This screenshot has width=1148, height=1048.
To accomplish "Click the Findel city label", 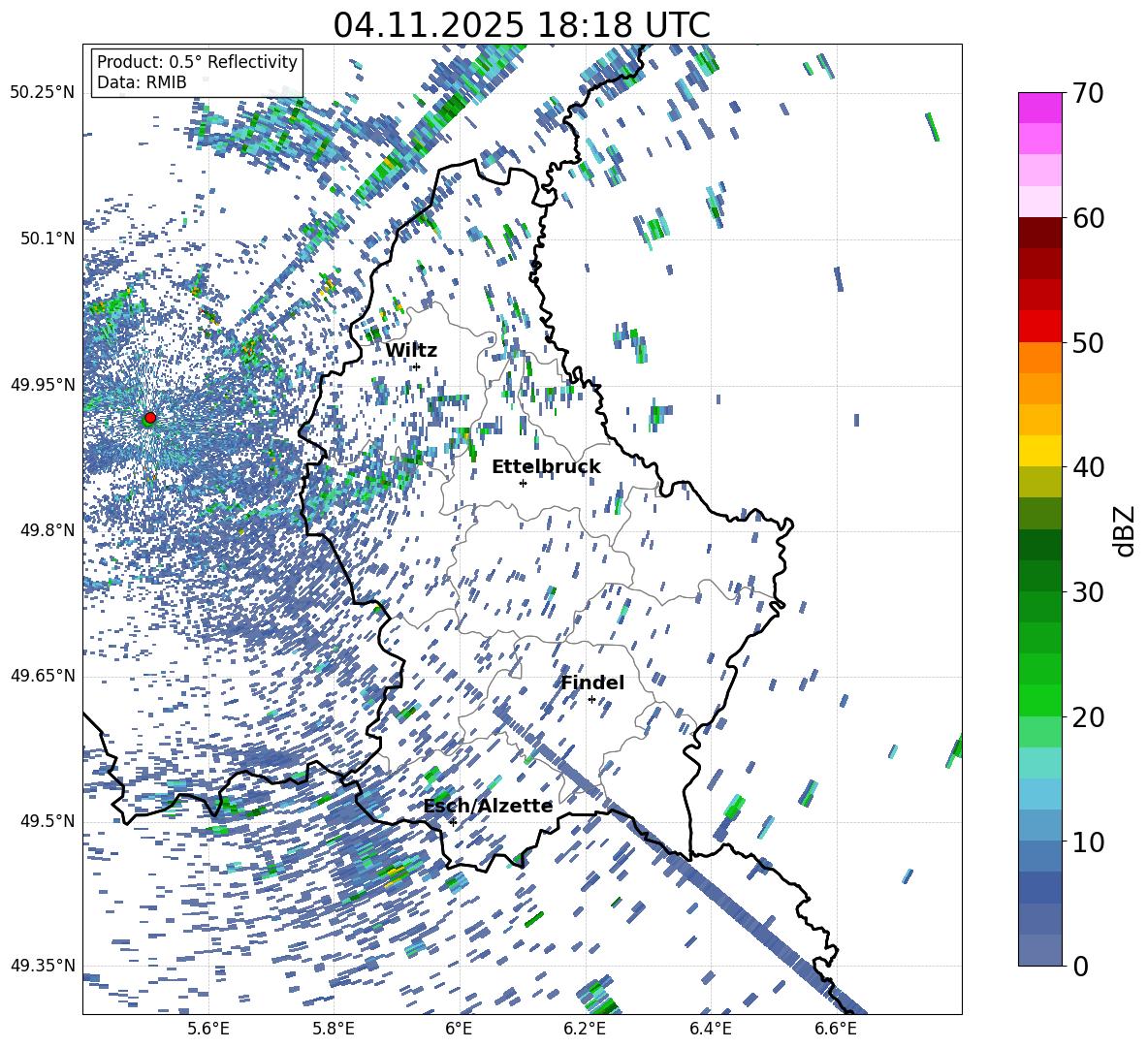I will (x=592, y=683).
